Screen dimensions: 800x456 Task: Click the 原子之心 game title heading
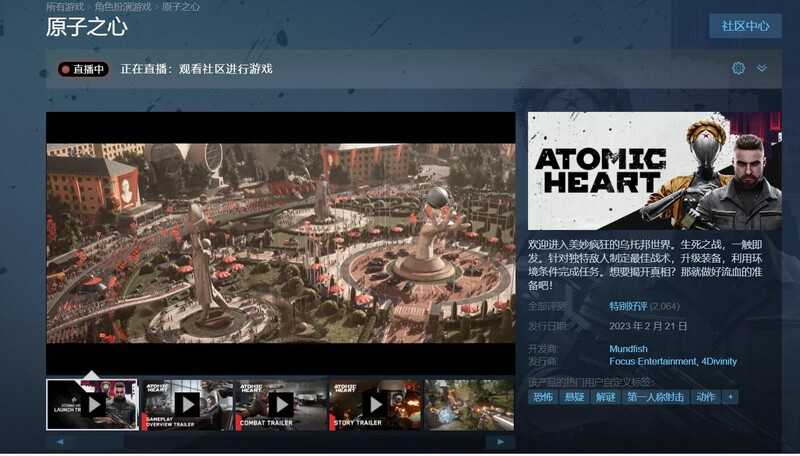point(87,27)
